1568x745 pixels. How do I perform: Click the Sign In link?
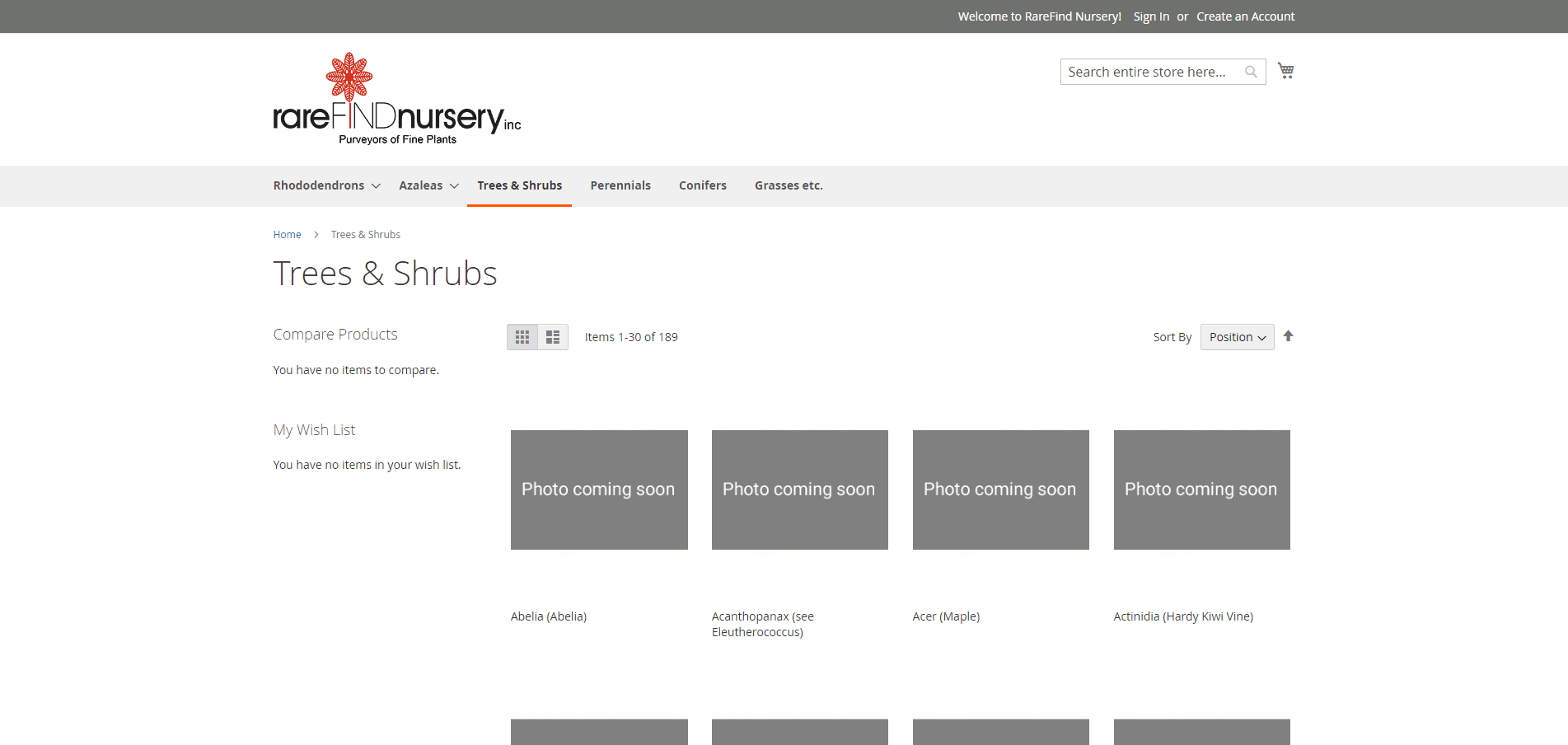pyautogui.click(x=1151, y=16)
